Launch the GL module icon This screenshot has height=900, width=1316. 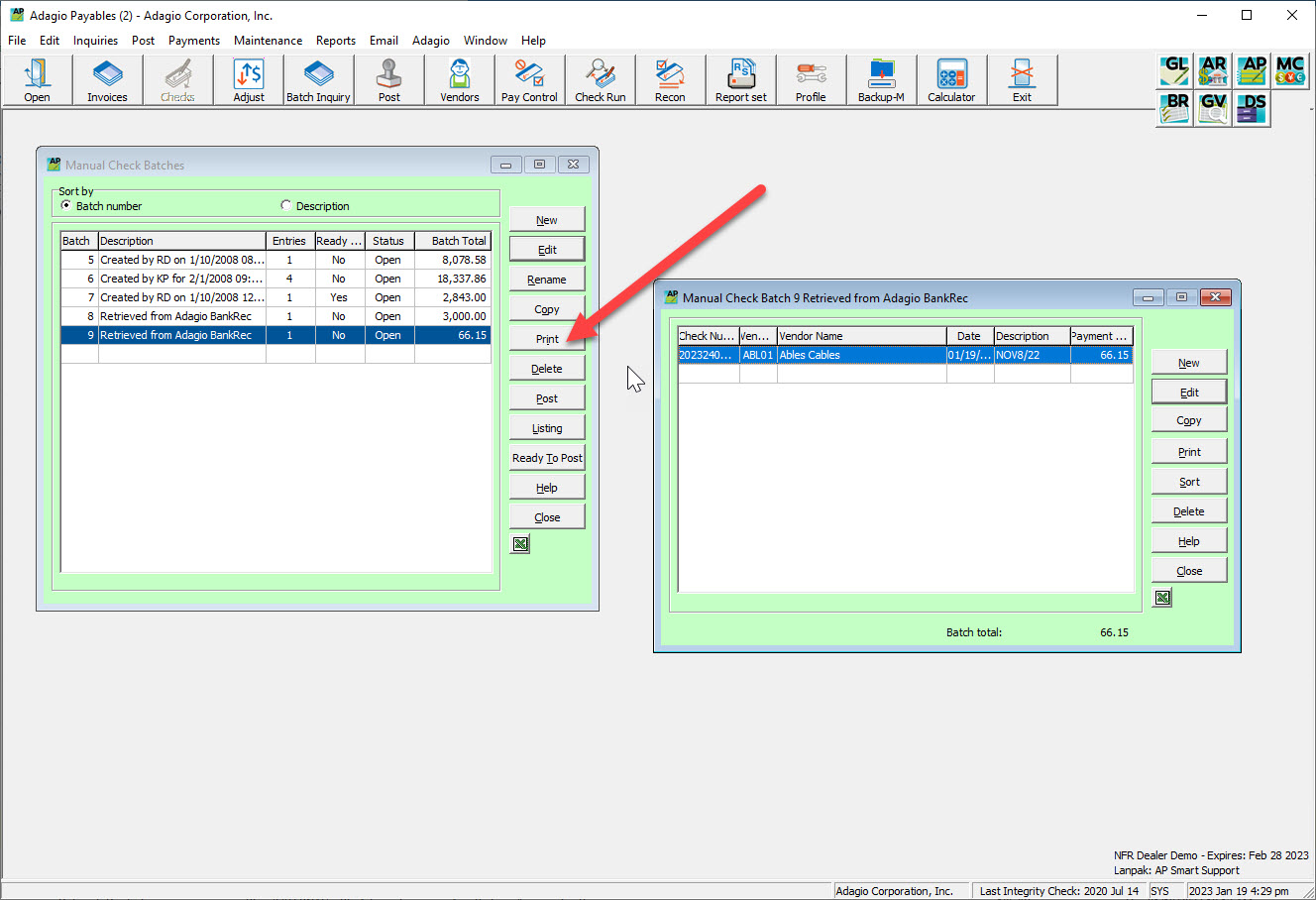[x=1175, y=70]
